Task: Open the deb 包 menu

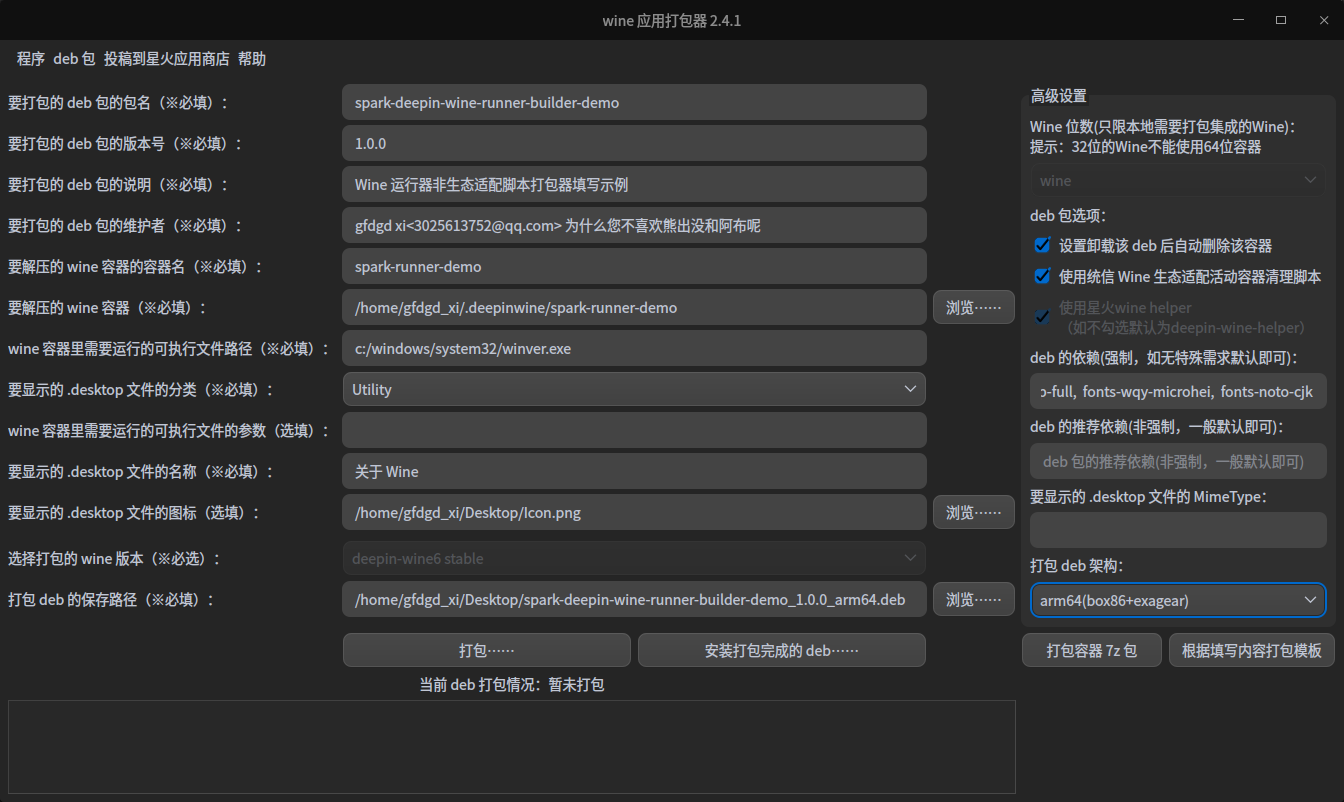Action: (74, 59)
